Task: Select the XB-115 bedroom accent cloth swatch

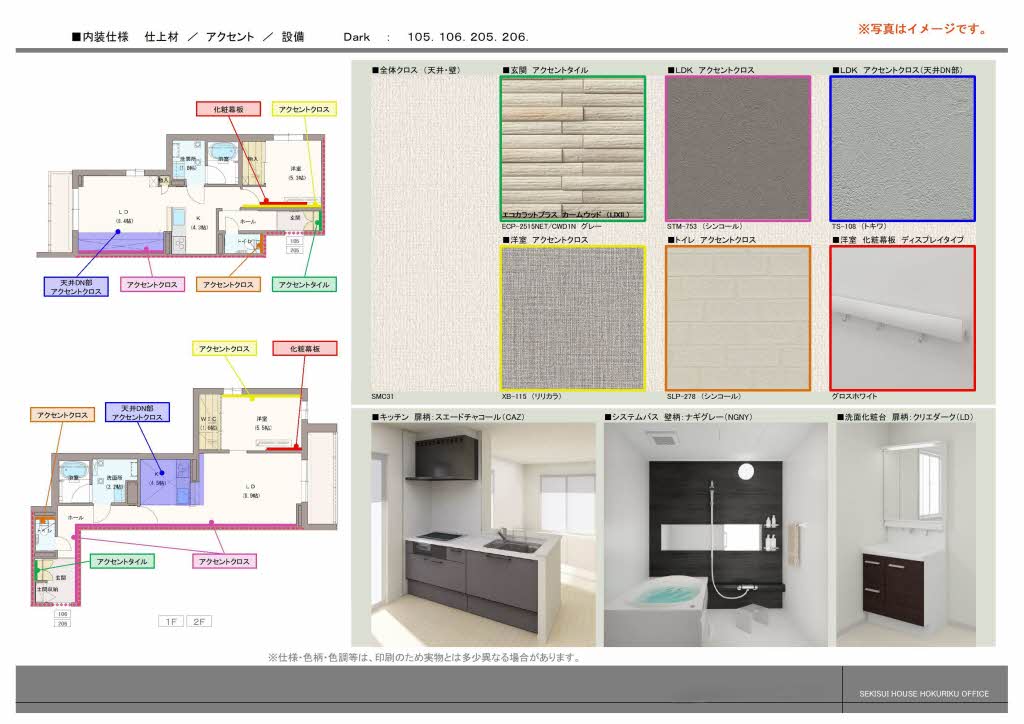Action: pos(573,317)
